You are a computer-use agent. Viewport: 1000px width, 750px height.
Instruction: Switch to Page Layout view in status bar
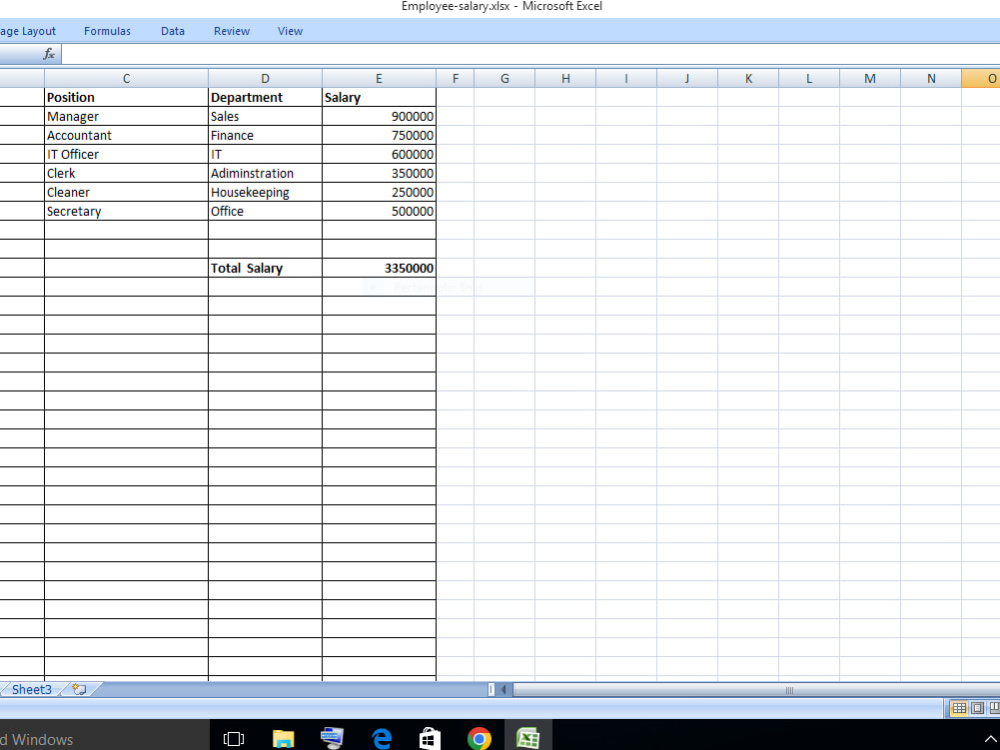[x=977, y=708]
